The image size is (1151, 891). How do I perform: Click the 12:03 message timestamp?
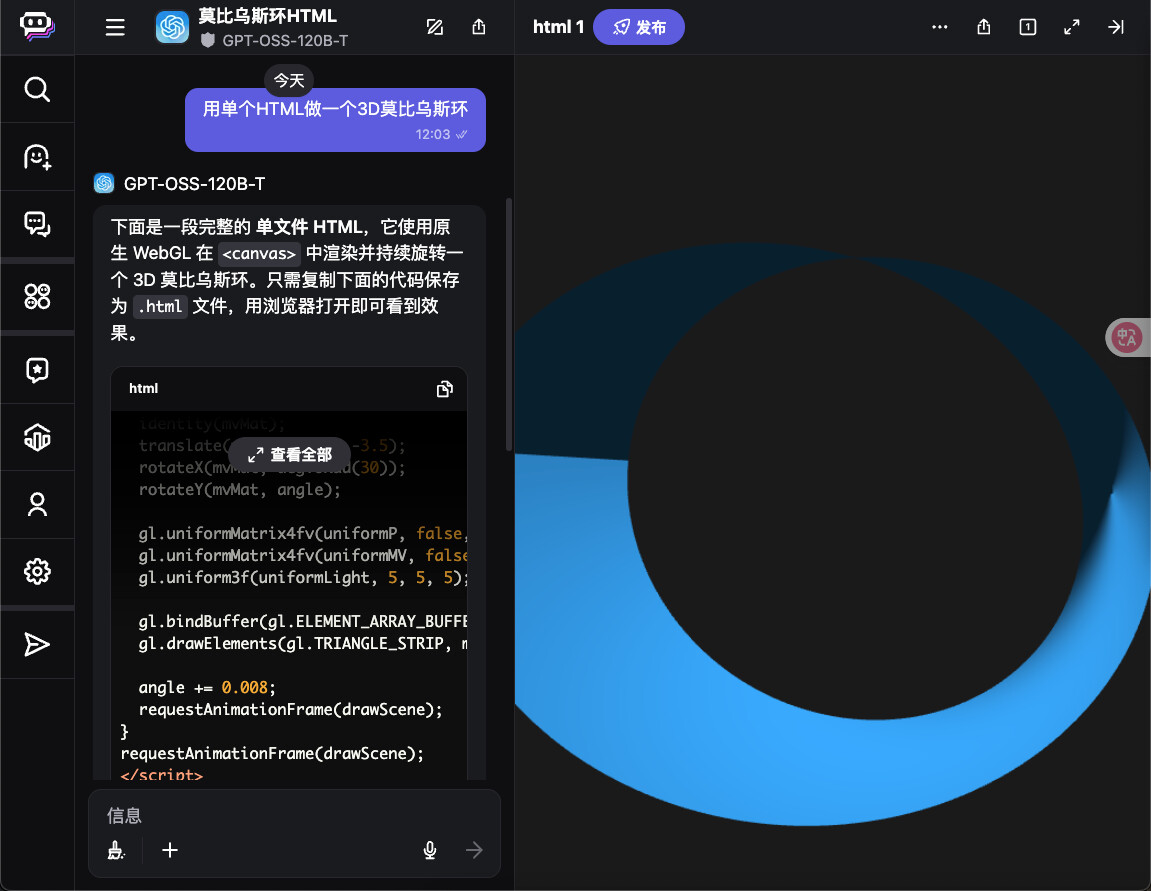coord(432,134)
